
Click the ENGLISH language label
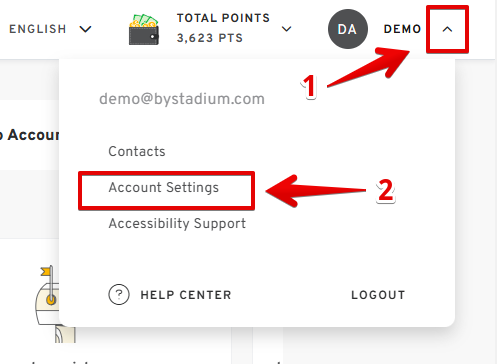tap(38, 29)
